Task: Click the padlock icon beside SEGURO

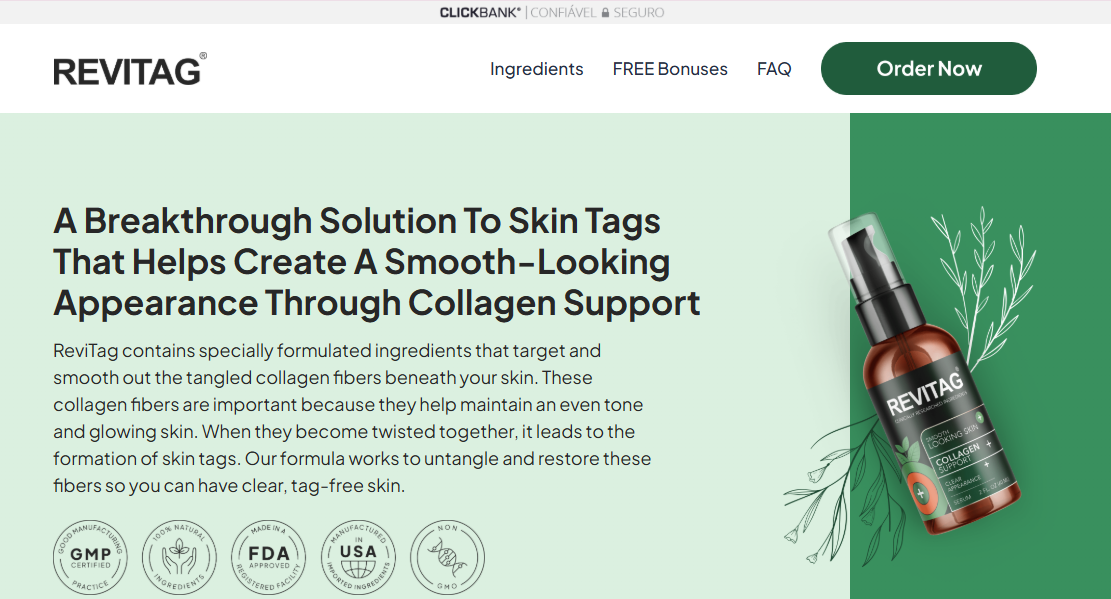Action: click(605, 12)
